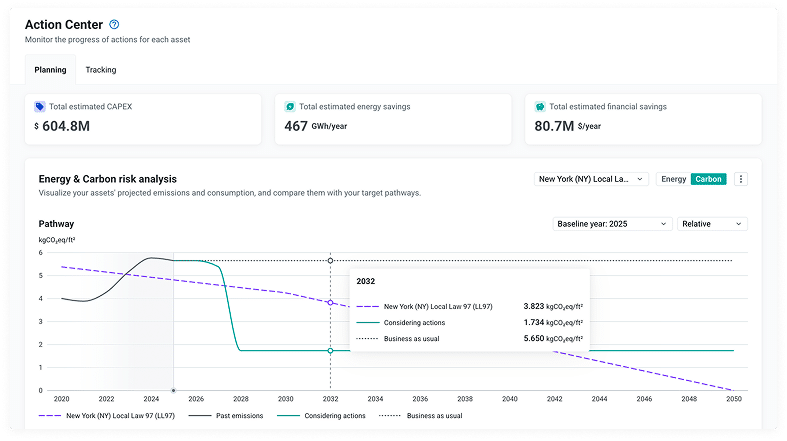This screenshot has height=441, width=787.
Task: Click the financial savings piggy bank icon
Action: pos(540,106)
